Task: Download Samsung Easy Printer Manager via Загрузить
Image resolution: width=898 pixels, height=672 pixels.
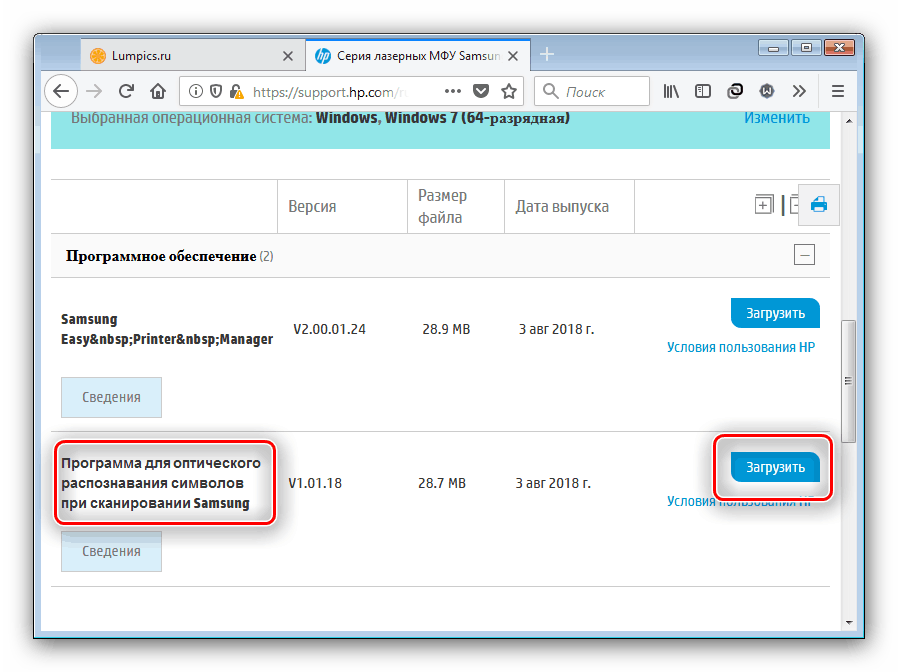Action: click(775, 313)
